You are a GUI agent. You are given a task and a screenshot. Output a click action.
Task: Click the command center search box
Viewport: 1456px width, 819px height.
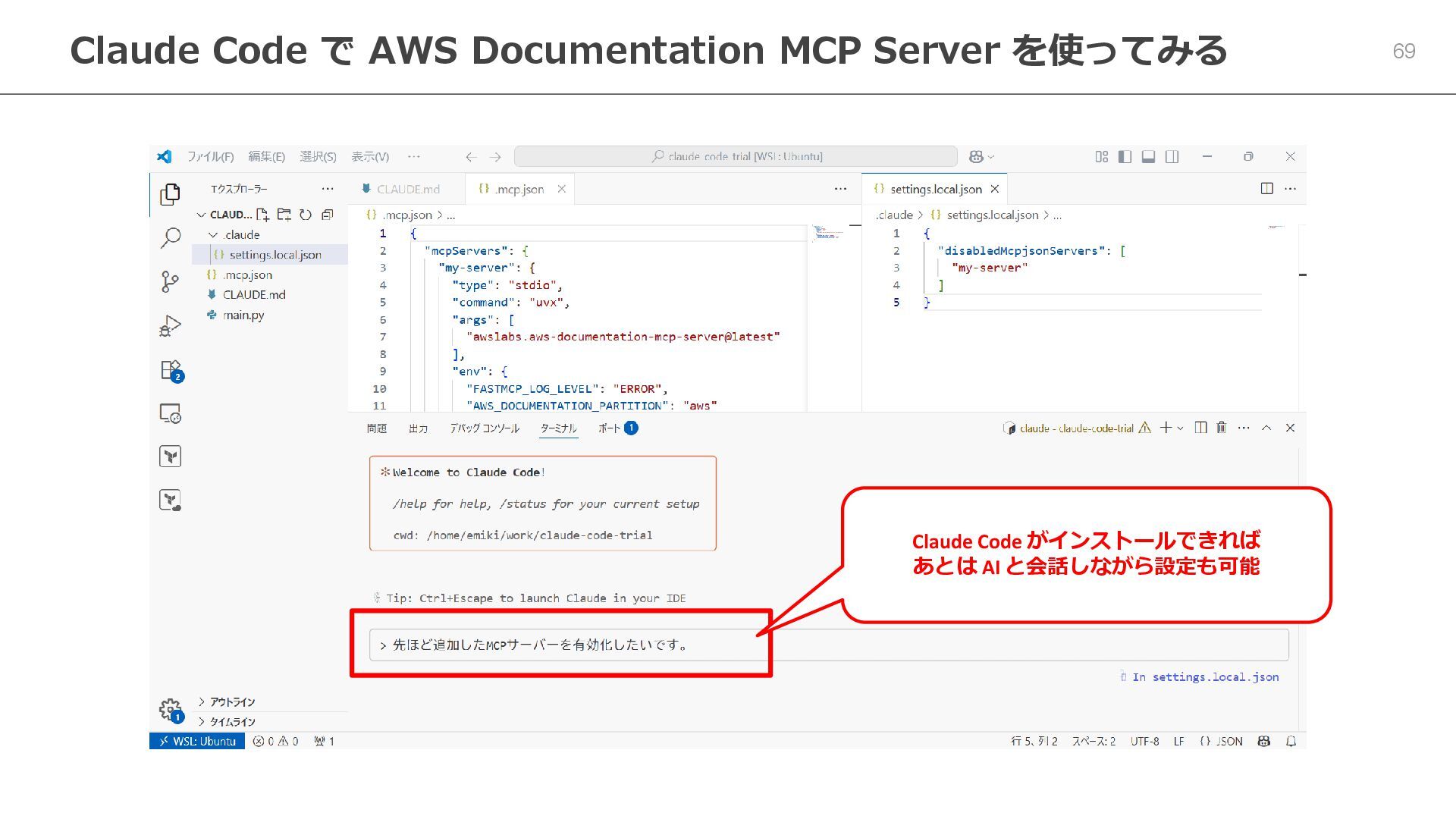(736, 156)
